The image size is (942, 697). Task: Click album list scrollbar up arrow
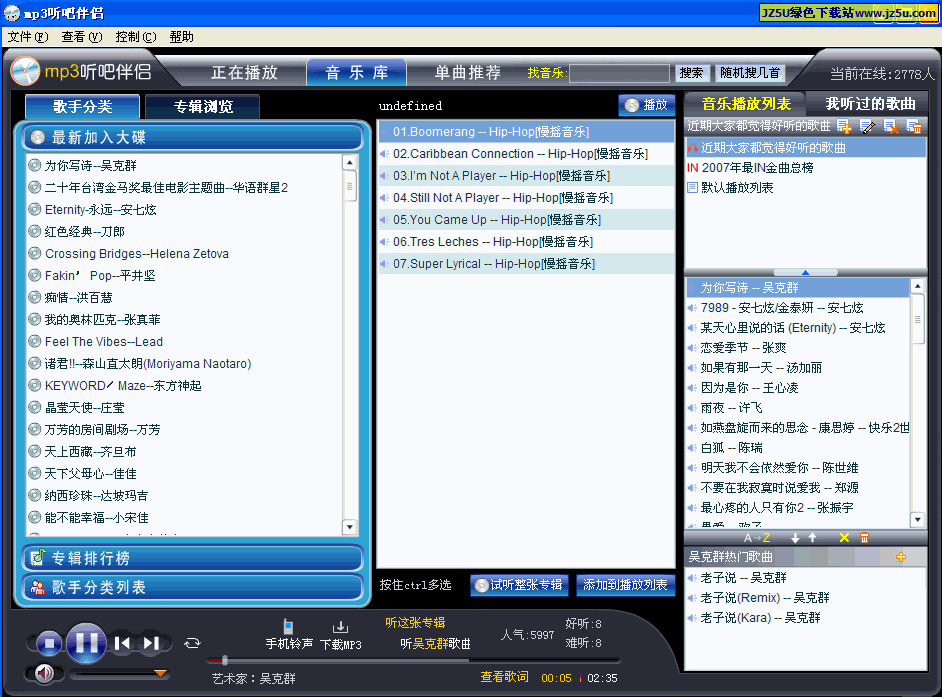[x=350, y=162]
